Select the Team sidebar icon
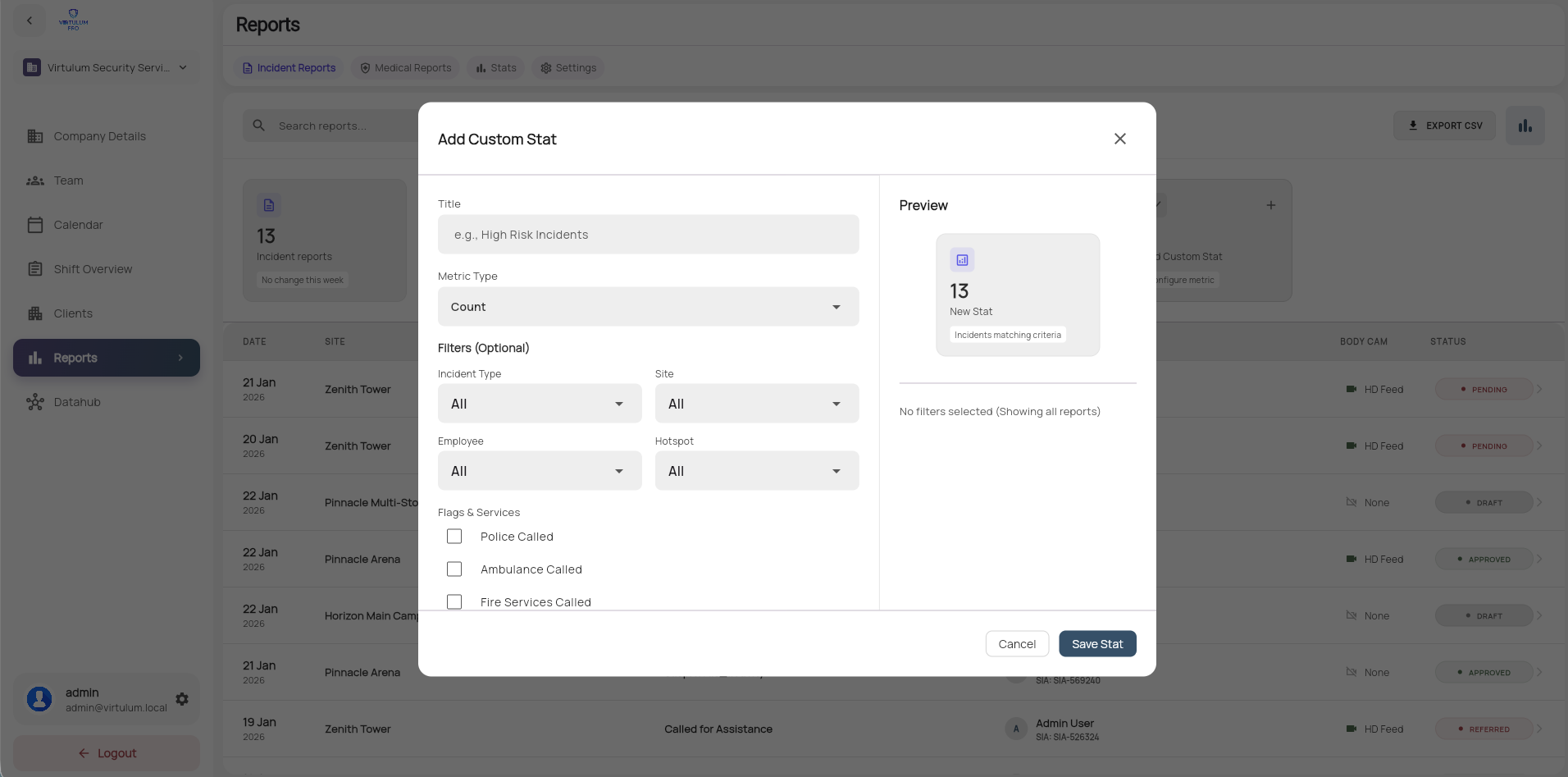The width and height of the screenshot is (1568, 777). pos(69,180)
